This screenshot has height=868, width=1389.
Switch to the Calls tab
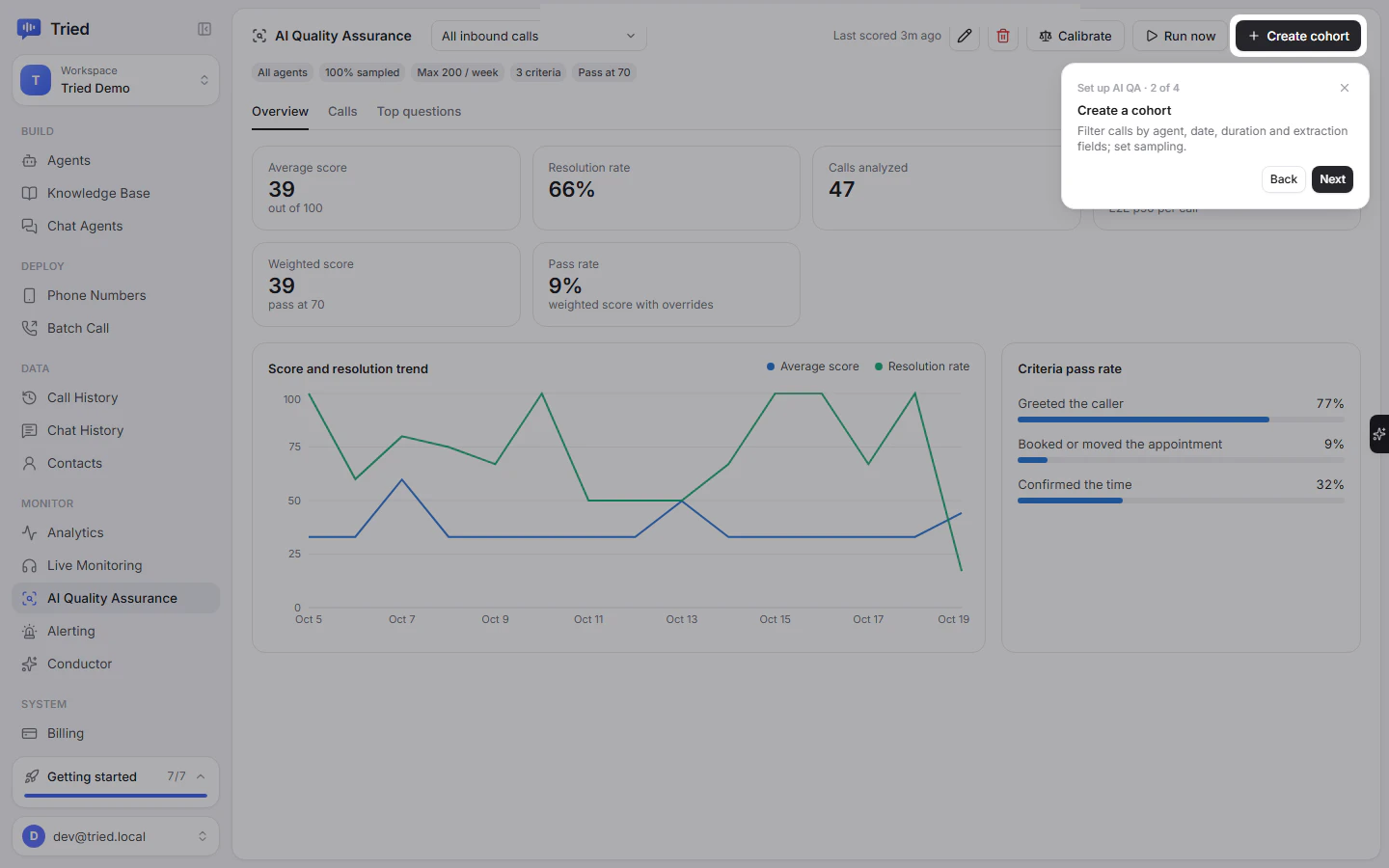(342, 112)
